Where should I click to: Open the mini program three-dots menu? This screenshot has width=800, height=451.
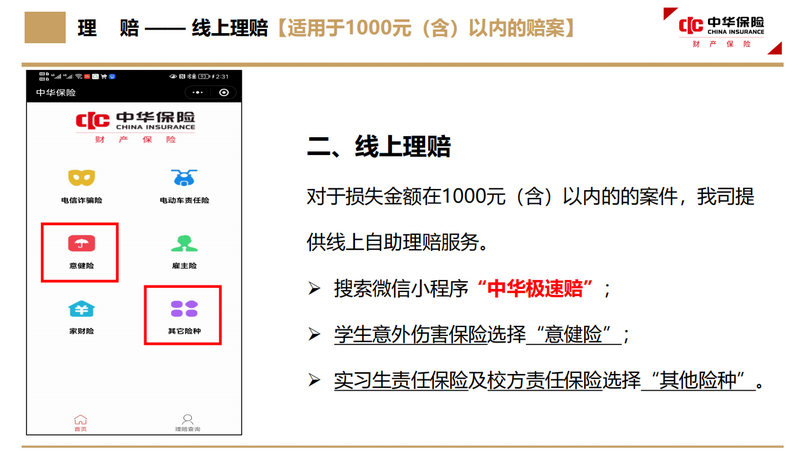[197, 92]
